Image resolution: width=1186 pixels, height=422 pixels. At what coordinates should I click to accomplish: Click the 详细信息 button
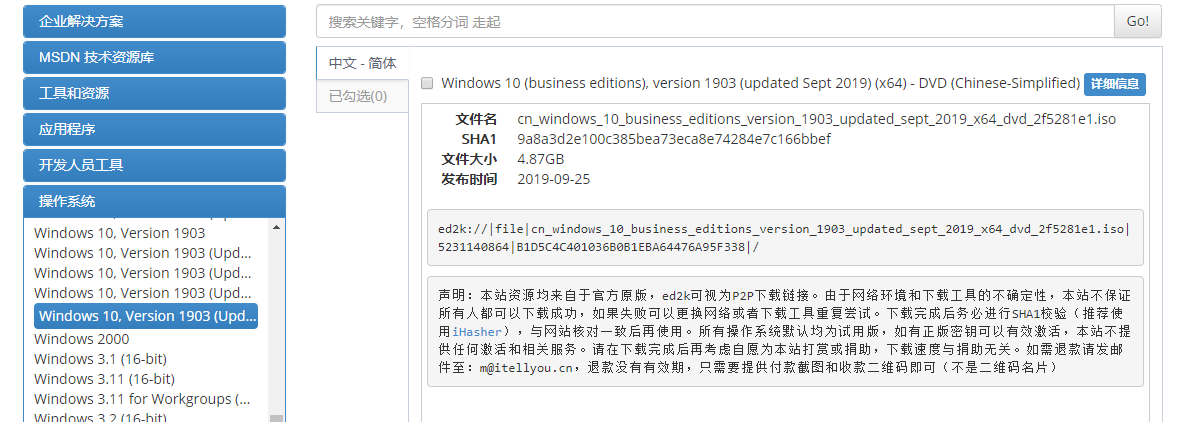[x=1114, y=84]
